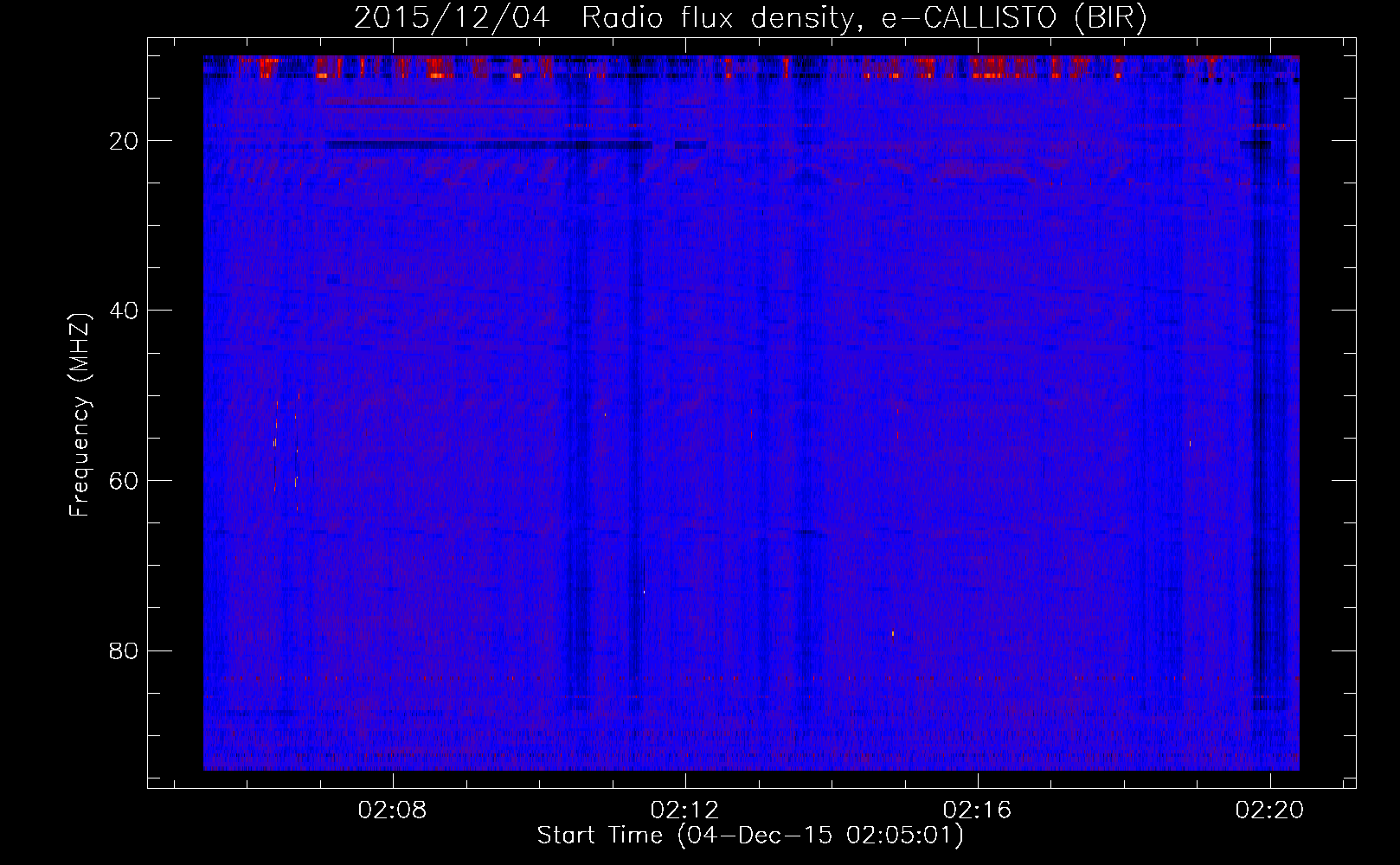Image resolution: width=1400 pixels, height=865 pixels.
Task: Click the 'Frequency (MHZ)' axis label
Action: [80, 415]
